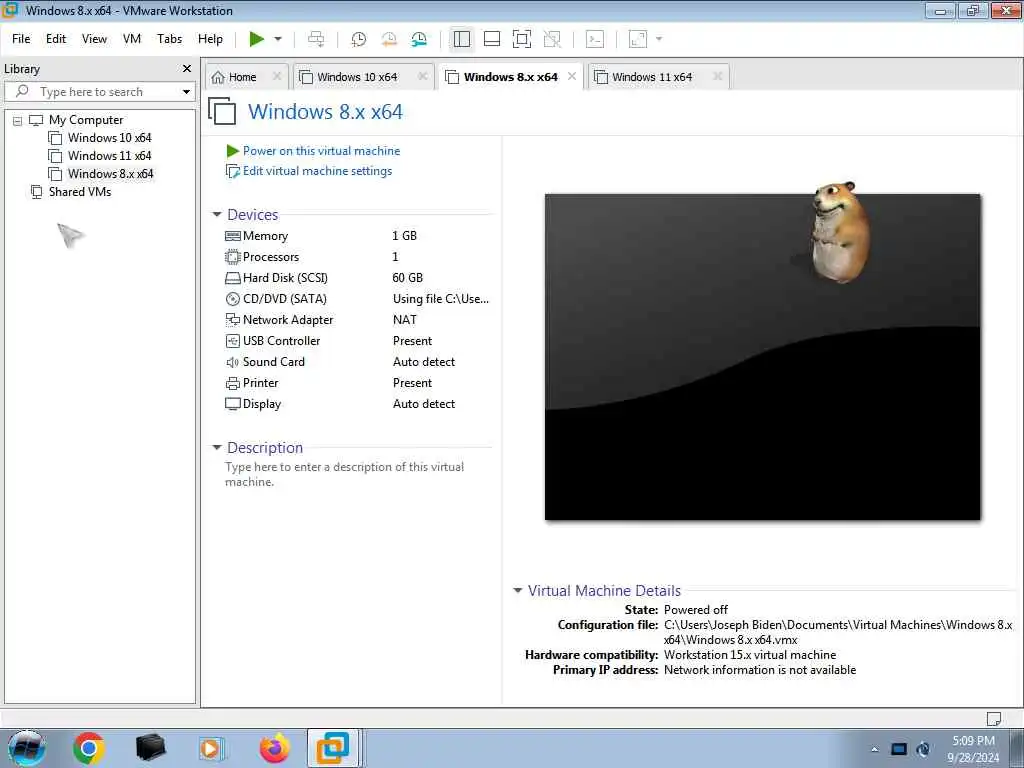Open the library search dropdown arrow
Screen dimensions: 1024x768
click(186, 91)
